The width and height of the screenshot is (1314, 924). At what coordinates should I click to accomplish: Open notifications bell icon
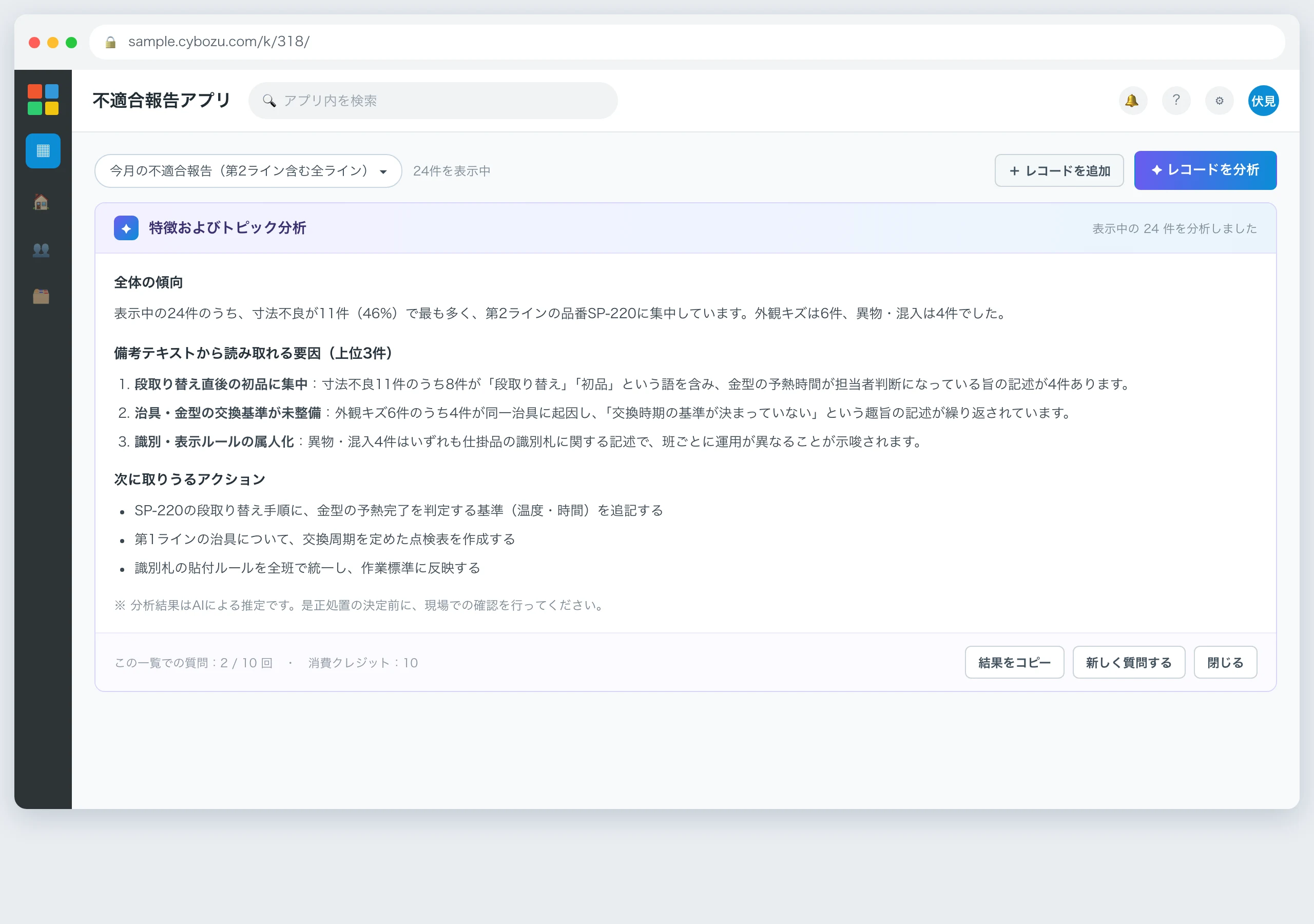[1133, 100]
